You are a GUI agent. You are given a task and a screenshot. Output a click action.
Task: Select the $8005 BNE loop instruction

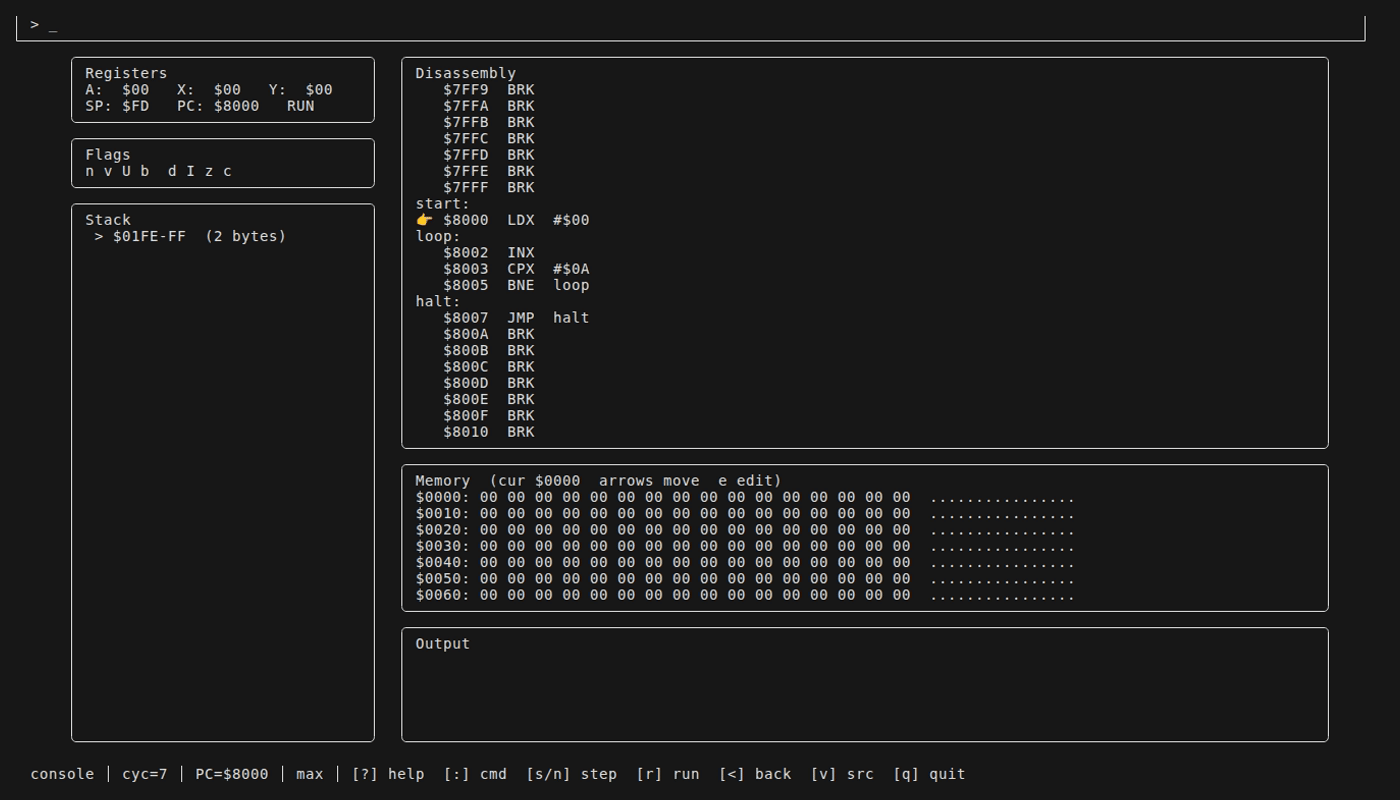(x=516, y=285)
